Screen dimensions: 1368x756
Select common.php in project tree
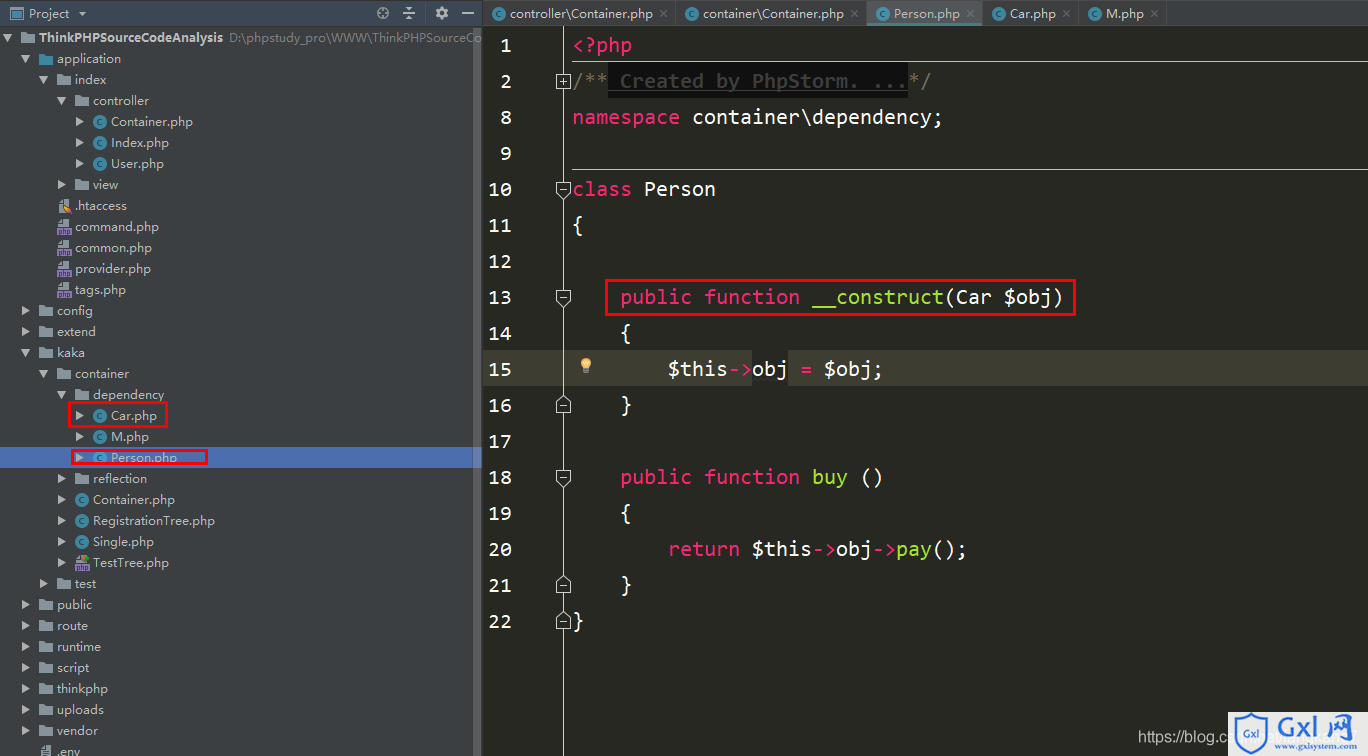pyautogui.click(x=114, y=248)
